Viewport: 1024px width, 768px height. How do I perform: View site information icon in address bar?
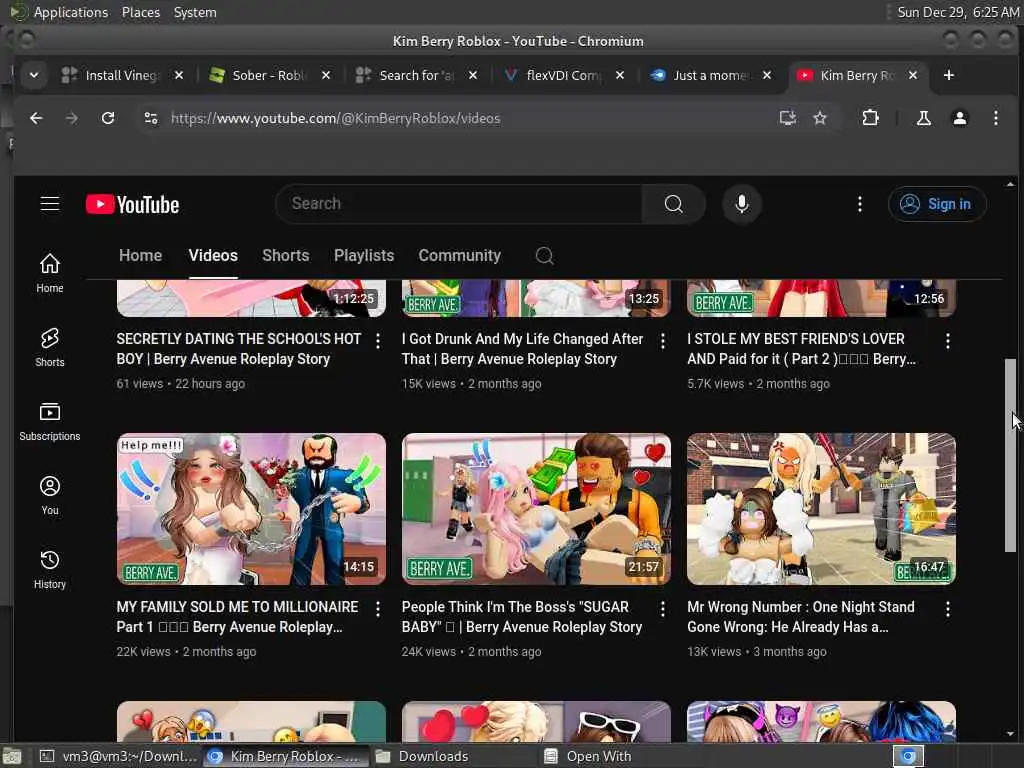pos(151,118)
